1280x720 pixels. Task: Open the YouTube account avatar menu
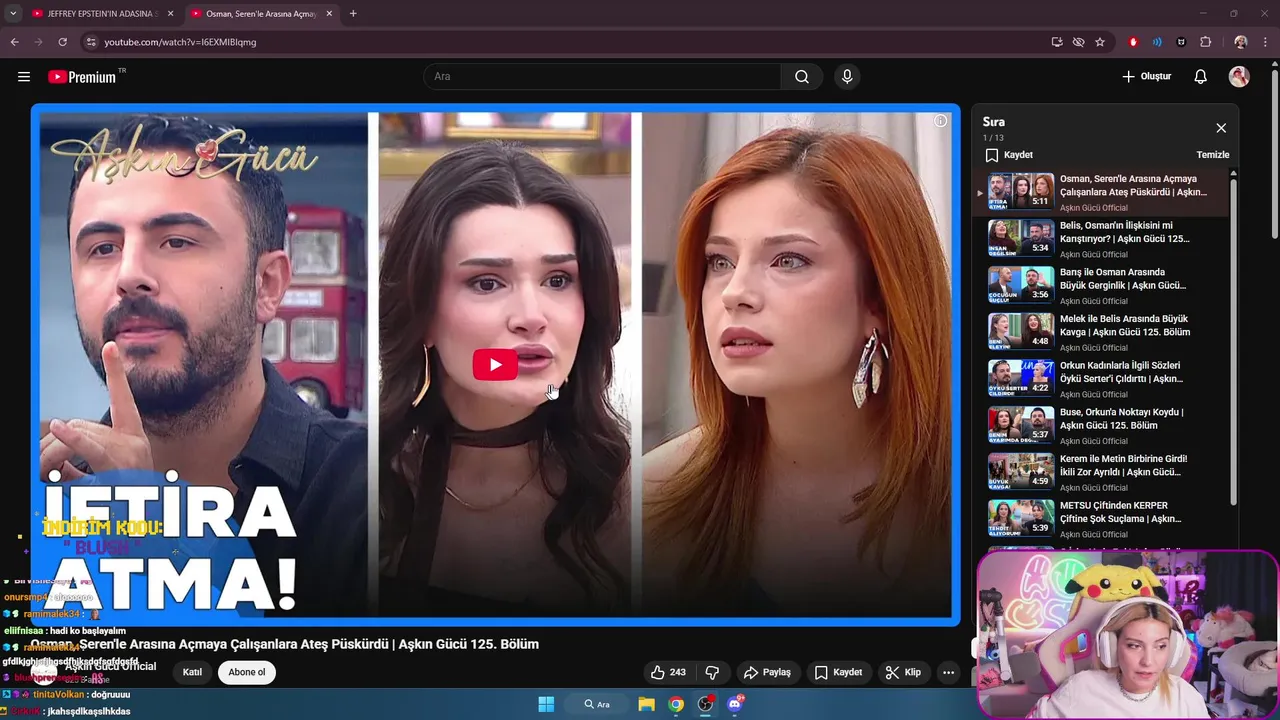click(x=1239, y=77)
